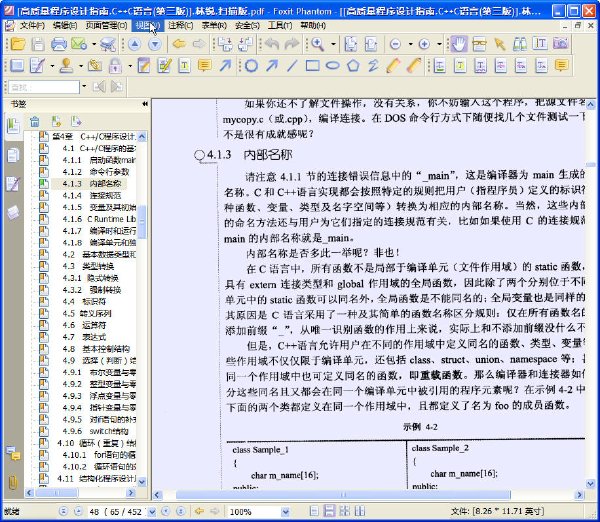
Task: Jump to bookmark 4.1.4 连接规范
Action: coord(92,196)
